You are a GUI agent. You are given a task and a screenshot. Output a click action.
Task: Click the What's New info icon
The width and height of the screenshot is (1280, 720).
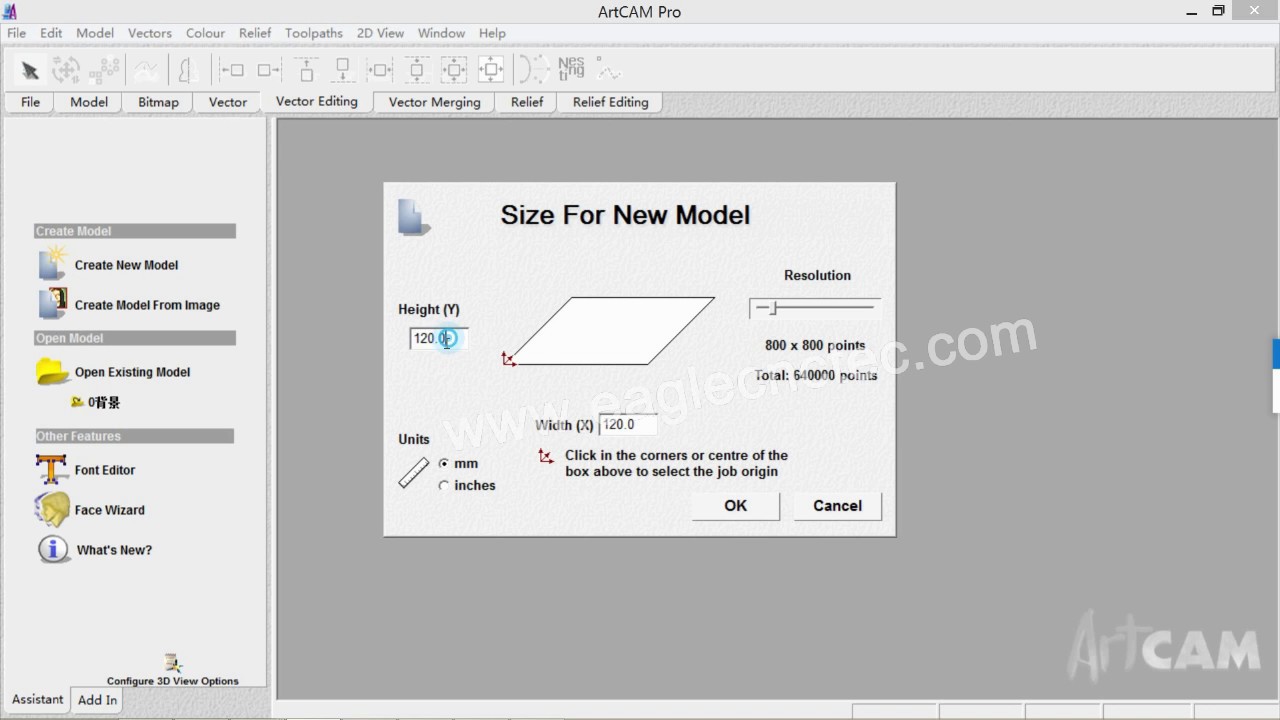coord(53,549)
